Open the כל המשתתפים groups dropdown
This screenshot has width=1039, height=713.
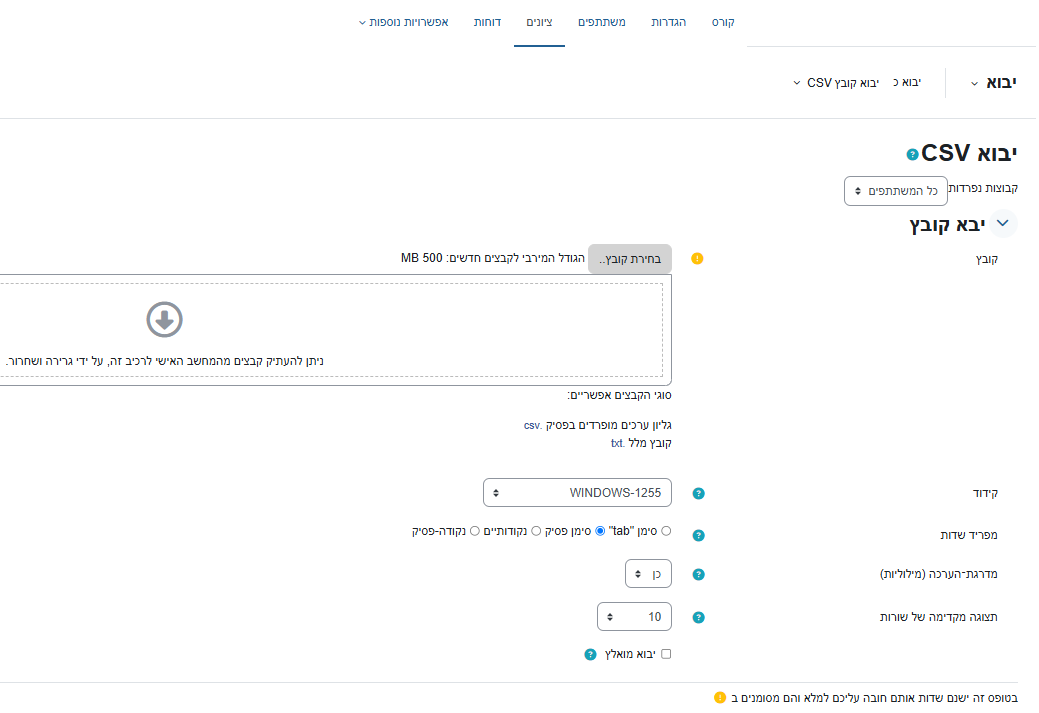(895, 190)
